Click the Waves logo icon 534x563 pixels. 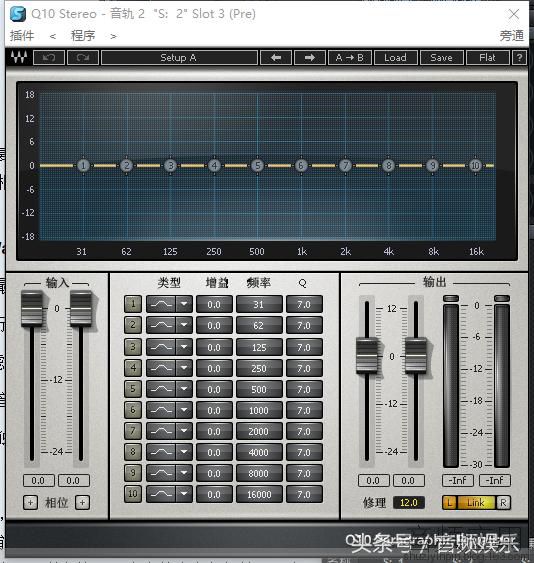coord(19,57)
